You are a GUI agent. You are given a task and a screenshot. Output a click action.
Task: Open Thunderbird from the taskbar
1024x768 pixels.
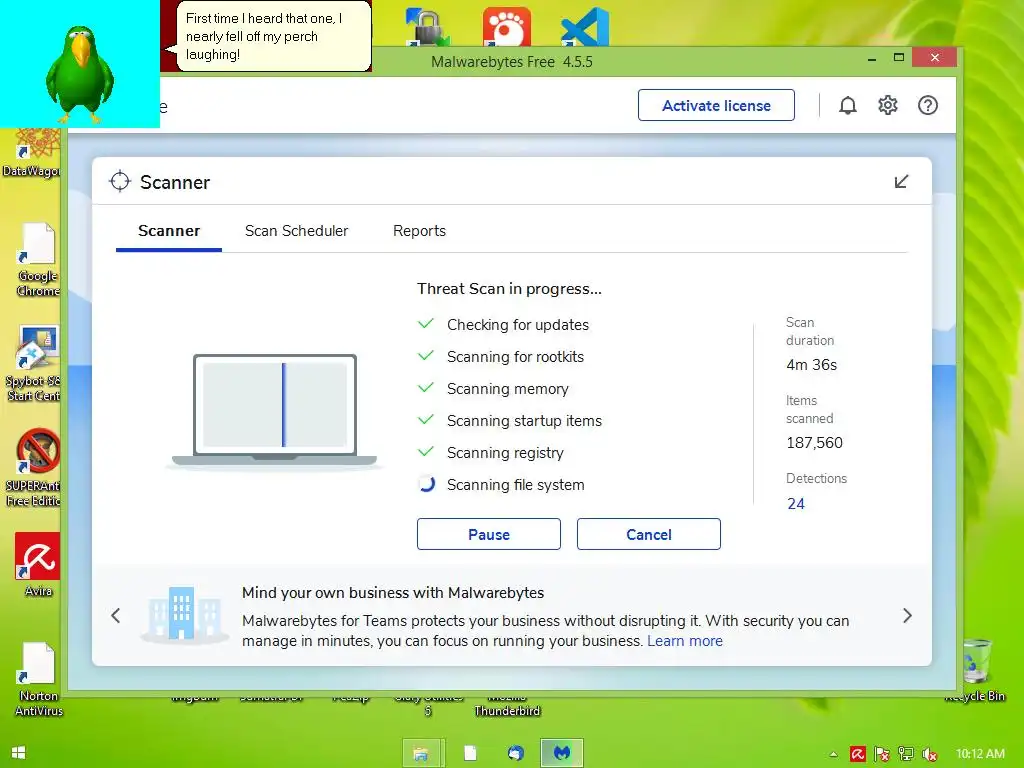coord(516,754)
